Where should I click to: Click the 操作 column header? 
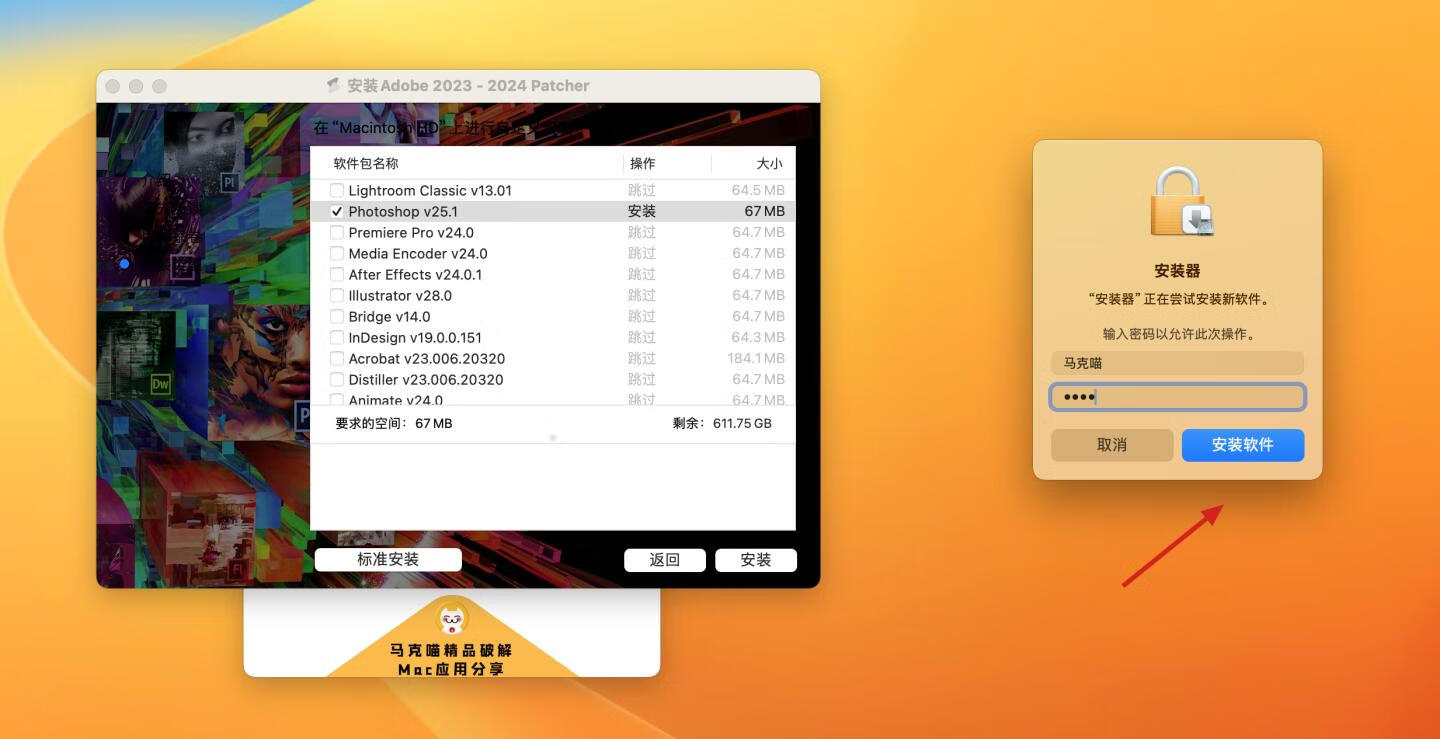click(x=643, y=163)
